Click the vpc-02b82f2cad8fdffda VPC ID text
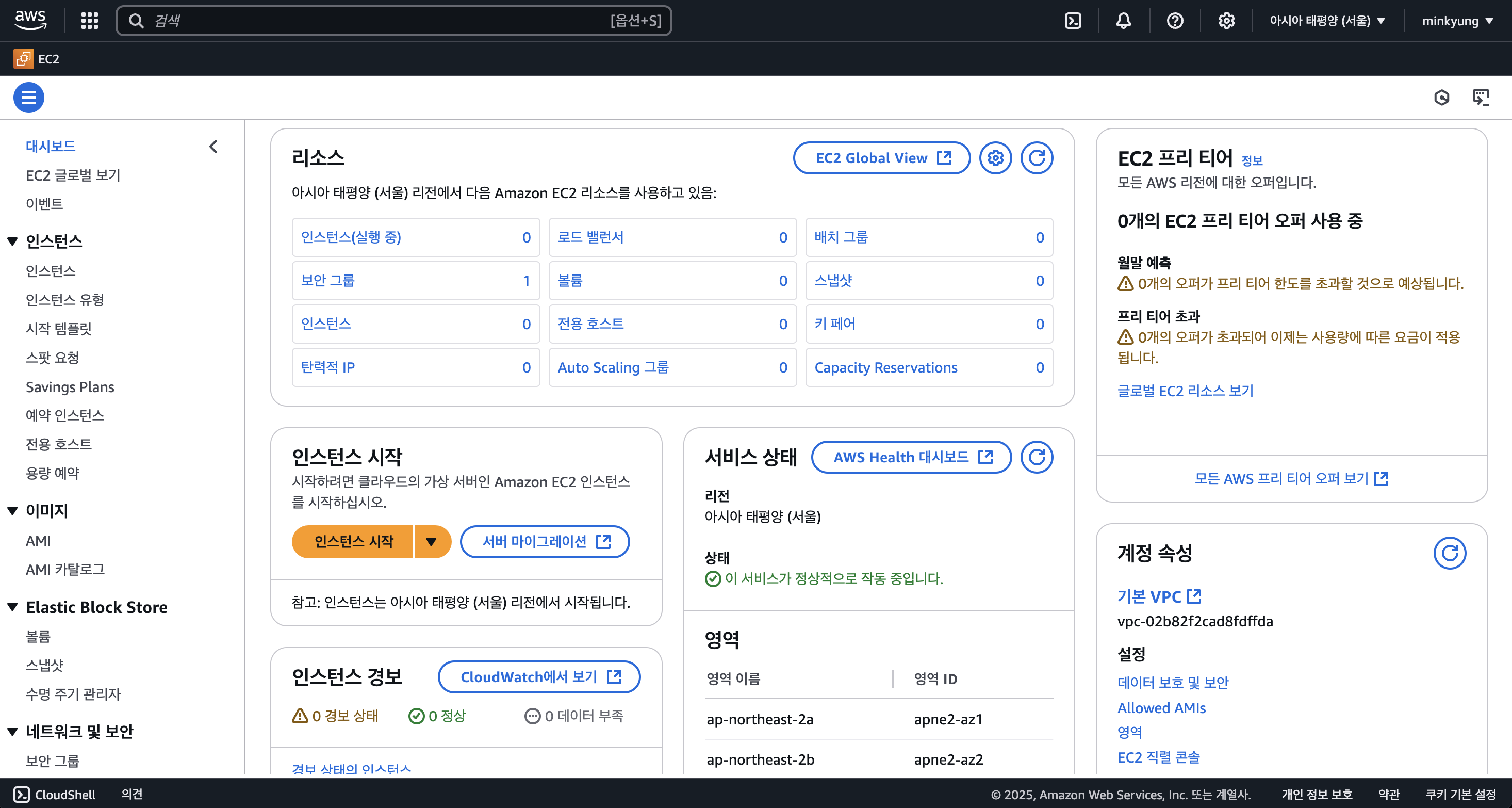Screen dimensions: 1512x808 (x=1195, y=621)
